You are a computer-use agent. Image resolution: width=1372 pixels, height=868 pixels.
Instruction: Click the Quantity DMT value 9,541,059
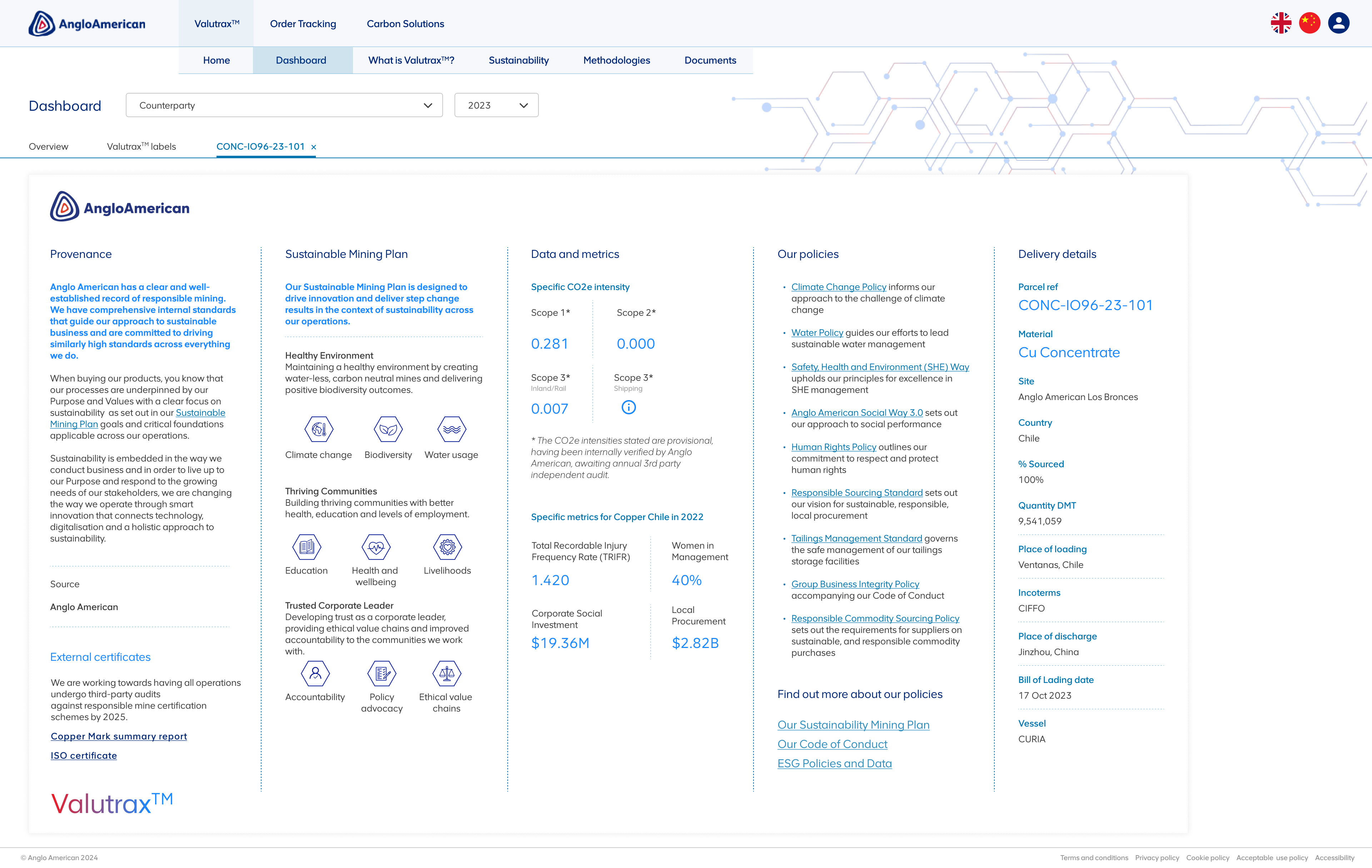pyautogui.click(x=1040, y=521)
